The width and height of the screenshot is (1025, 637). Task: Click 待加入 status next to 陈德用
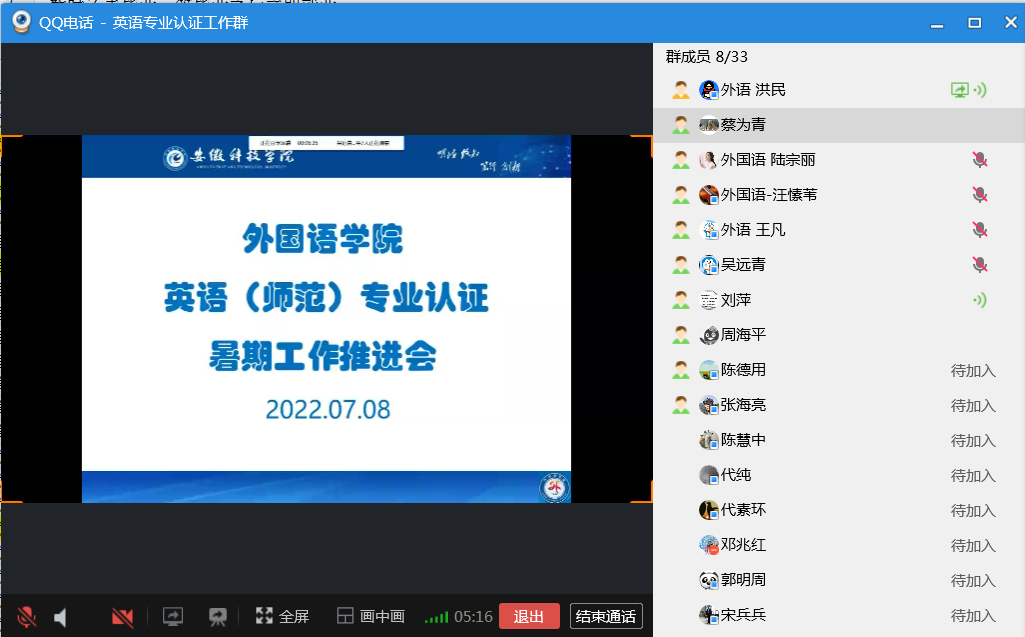(973, 370)
